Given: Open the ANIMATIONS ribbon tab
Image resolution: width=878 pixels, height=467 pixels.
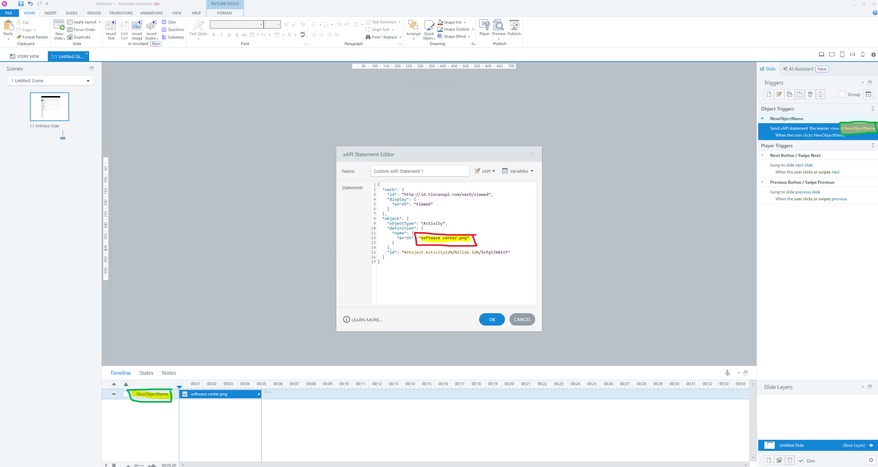Looking at the screenshot, I should [x=151, y=12].
